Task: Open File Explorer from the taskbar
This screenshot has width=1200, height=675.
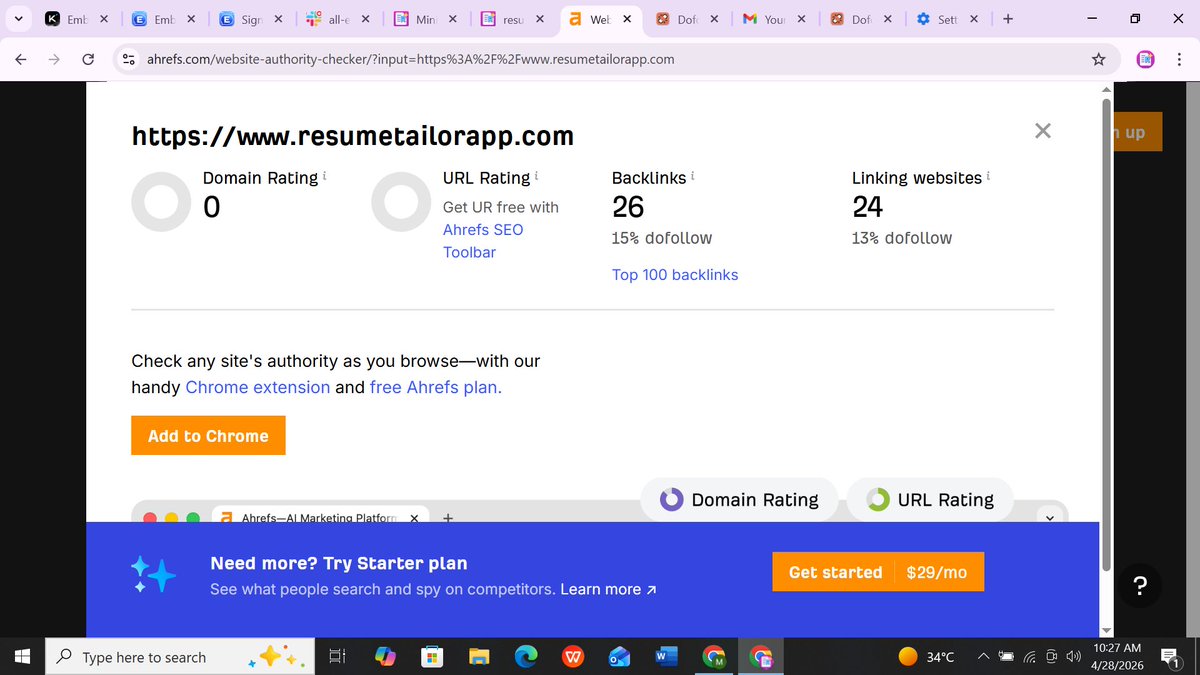Action: [x=479, y=657]
